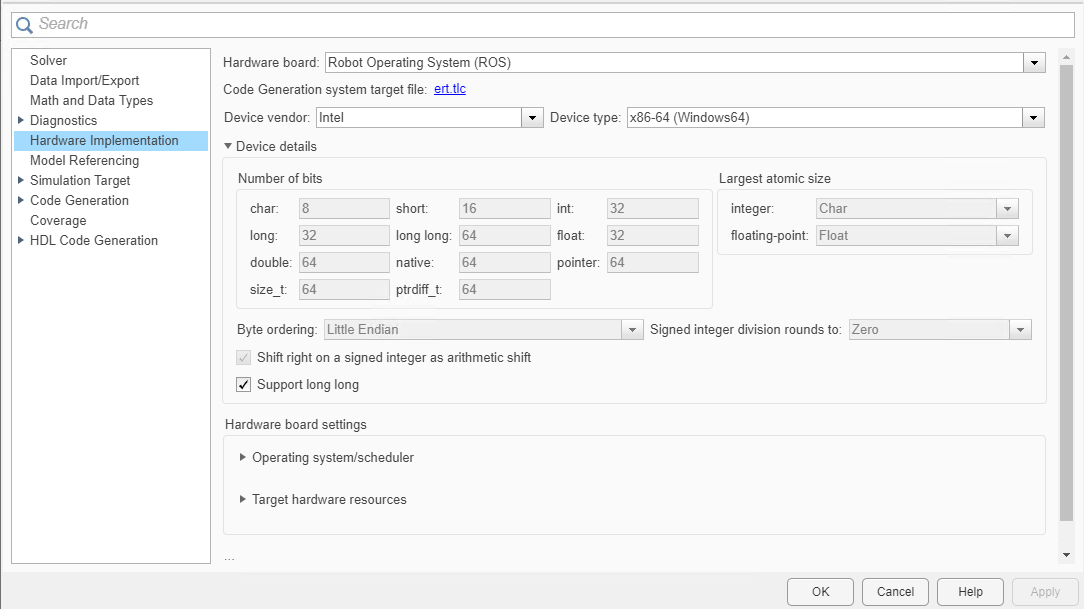Expand the Code Generation tree arrow
The width and height of the screenshot is (1084, 609).
(21, 201)
